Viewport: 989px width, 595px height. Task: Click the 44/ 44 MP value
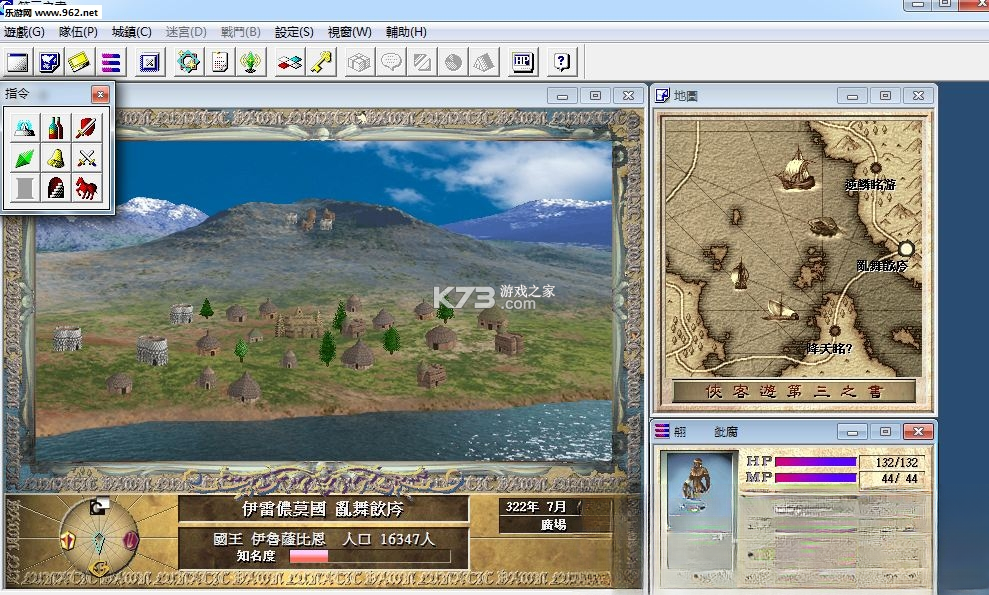tap(899, 478)
